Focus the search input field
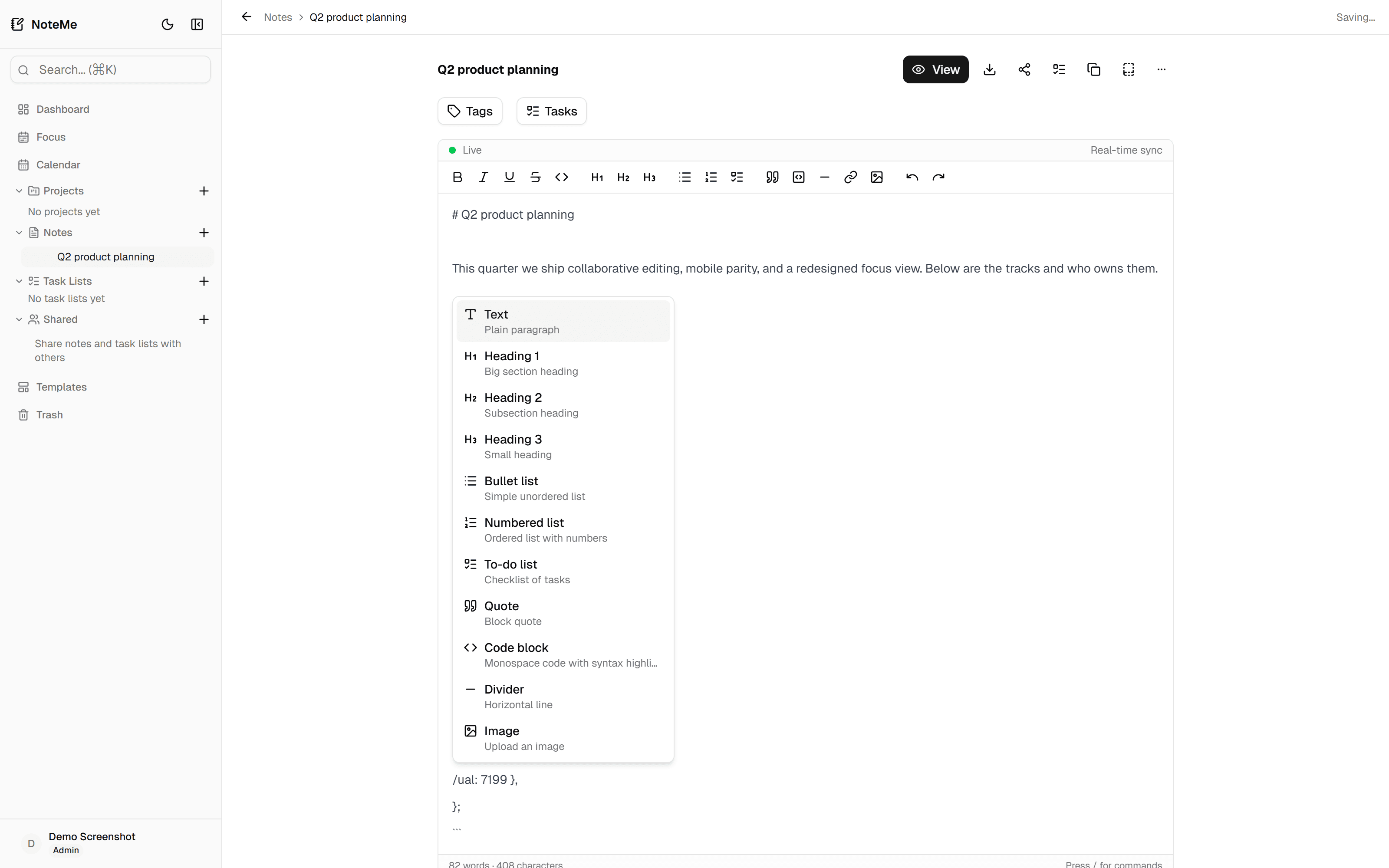Screen dimensions: 1389x868 [110, 69]
